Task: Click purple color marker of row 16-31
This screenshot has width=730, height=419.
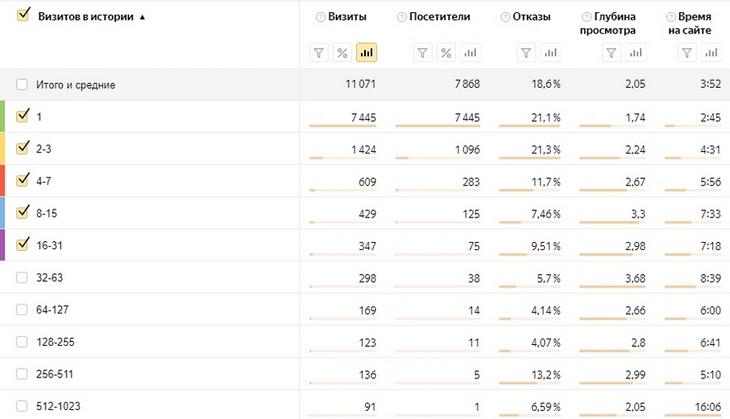Action: (3, 245)
